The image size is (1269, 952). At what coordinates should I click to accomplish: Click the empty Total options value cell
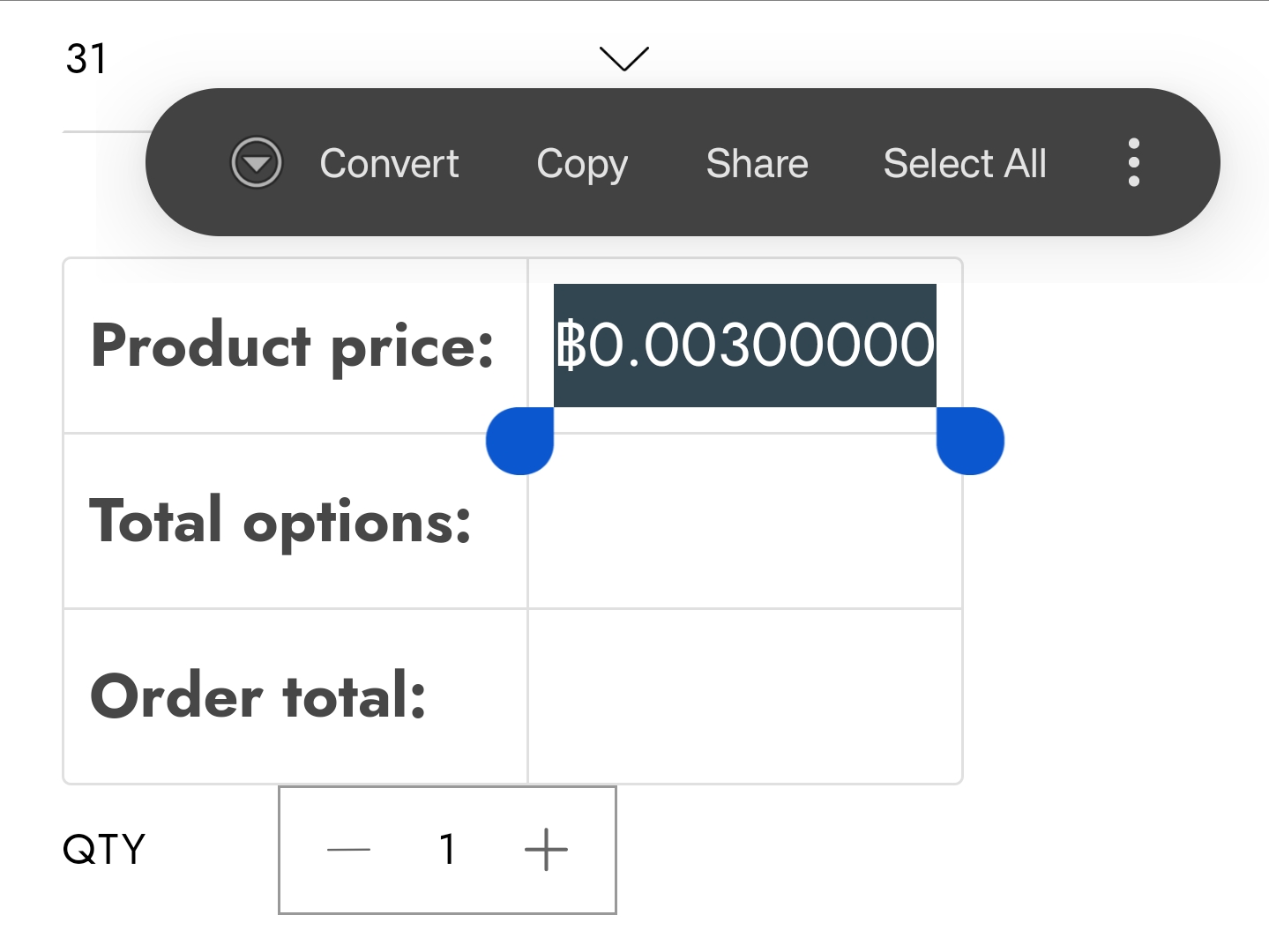pyautogui.click(x=744, y=521)
